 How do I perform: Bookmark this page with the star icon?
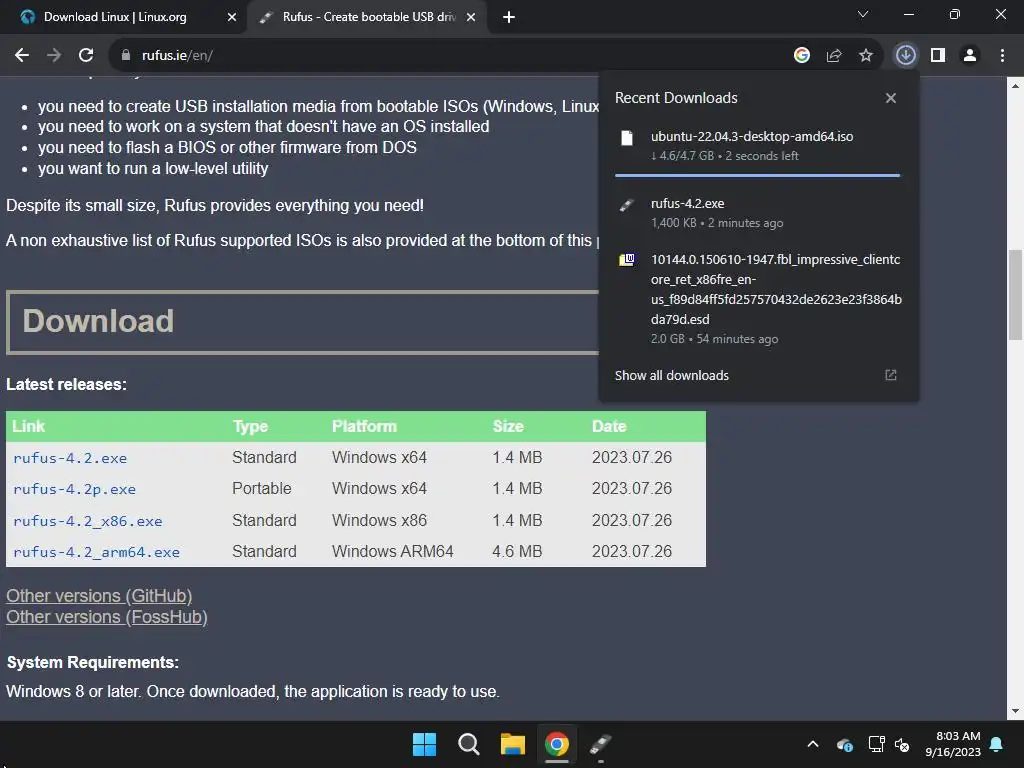tap(866, 56)
